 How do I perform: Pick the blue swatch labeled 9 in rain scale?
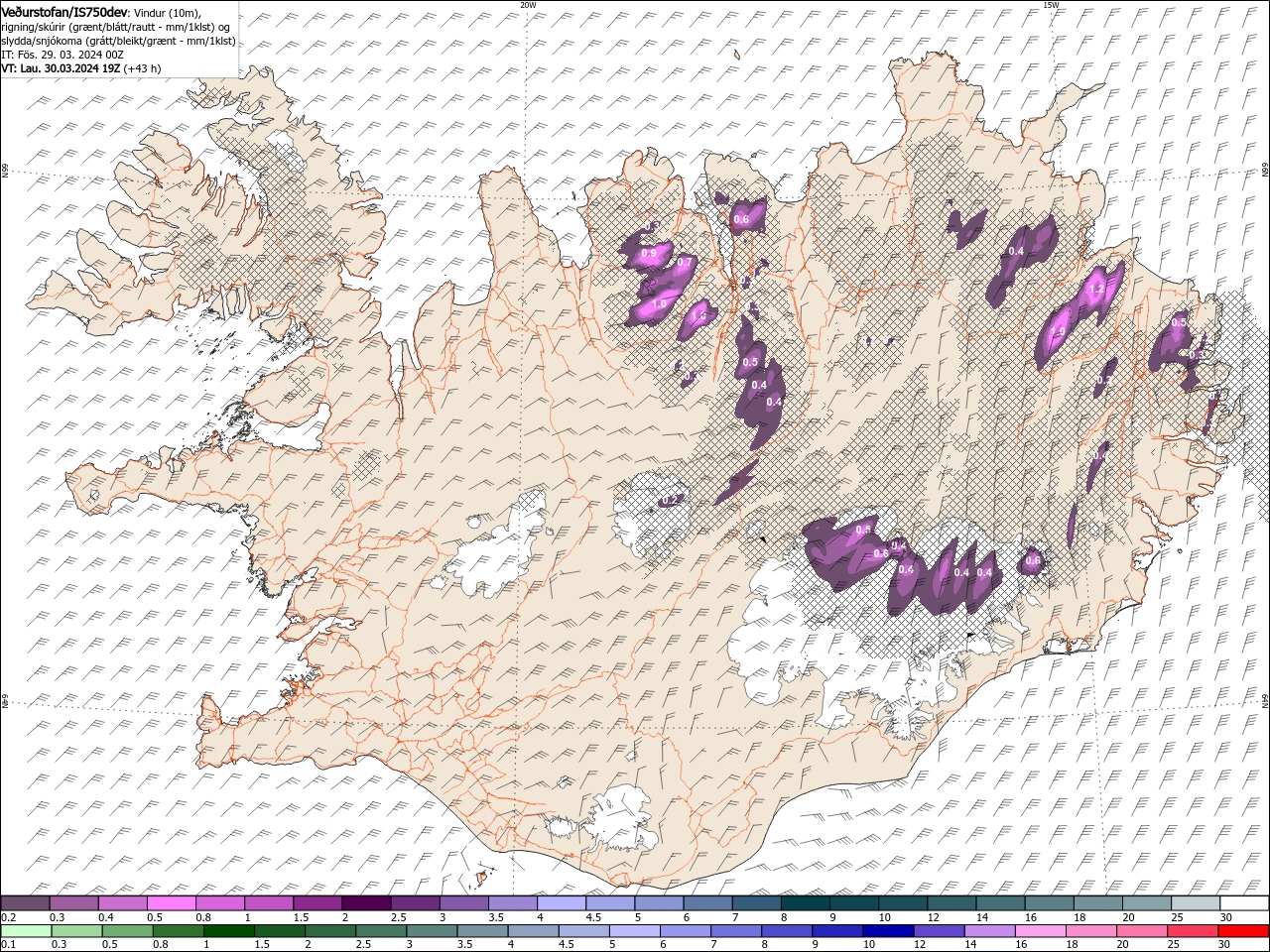(x=836, y=931)
